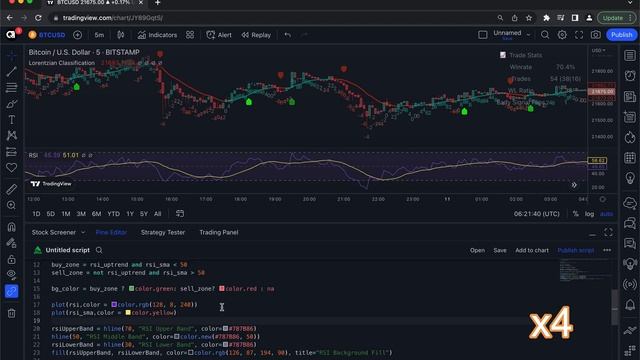Select the trend line drawing tool
Image resolution: width=640 pixels, height=360 pixels.
[x=11, y=71]
